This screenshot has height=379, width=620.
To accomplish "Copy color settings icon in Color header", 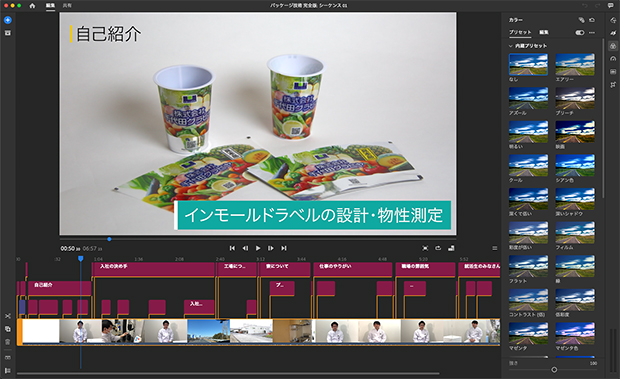I will pyautogui.click(x=581, y=20).
